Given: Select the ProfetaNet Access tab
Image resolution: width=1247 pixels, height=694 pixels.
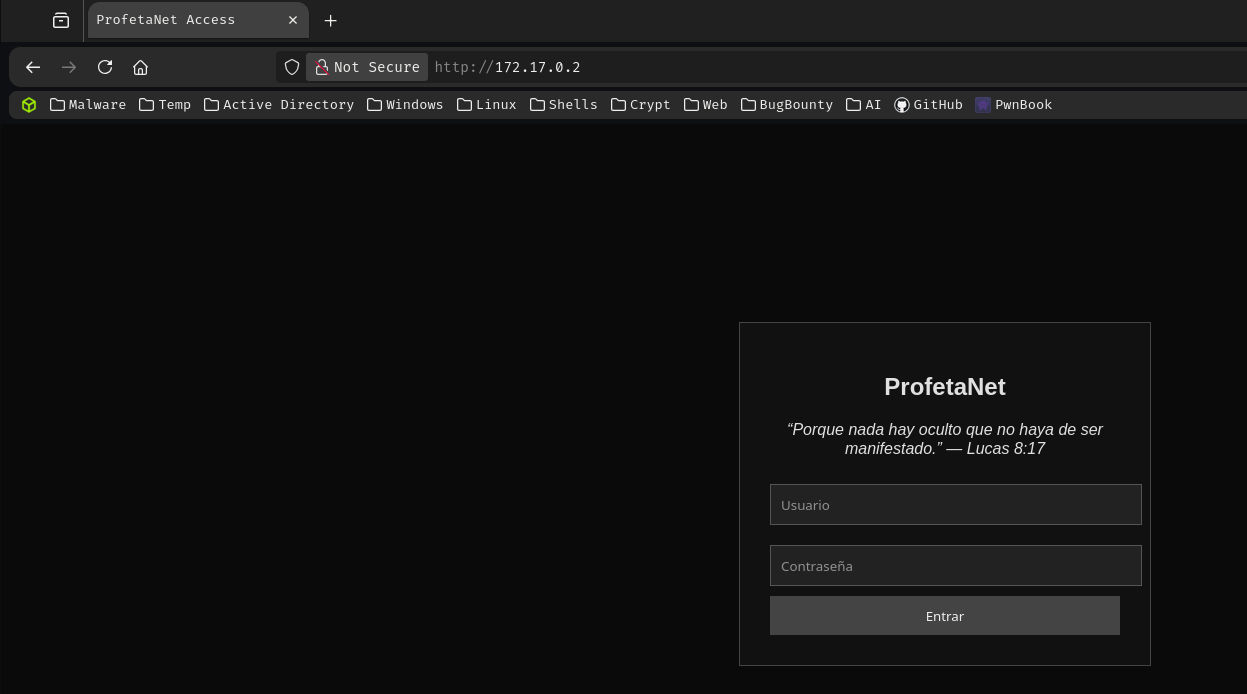Looking at the screenshot, I should (x=180, y=20).
